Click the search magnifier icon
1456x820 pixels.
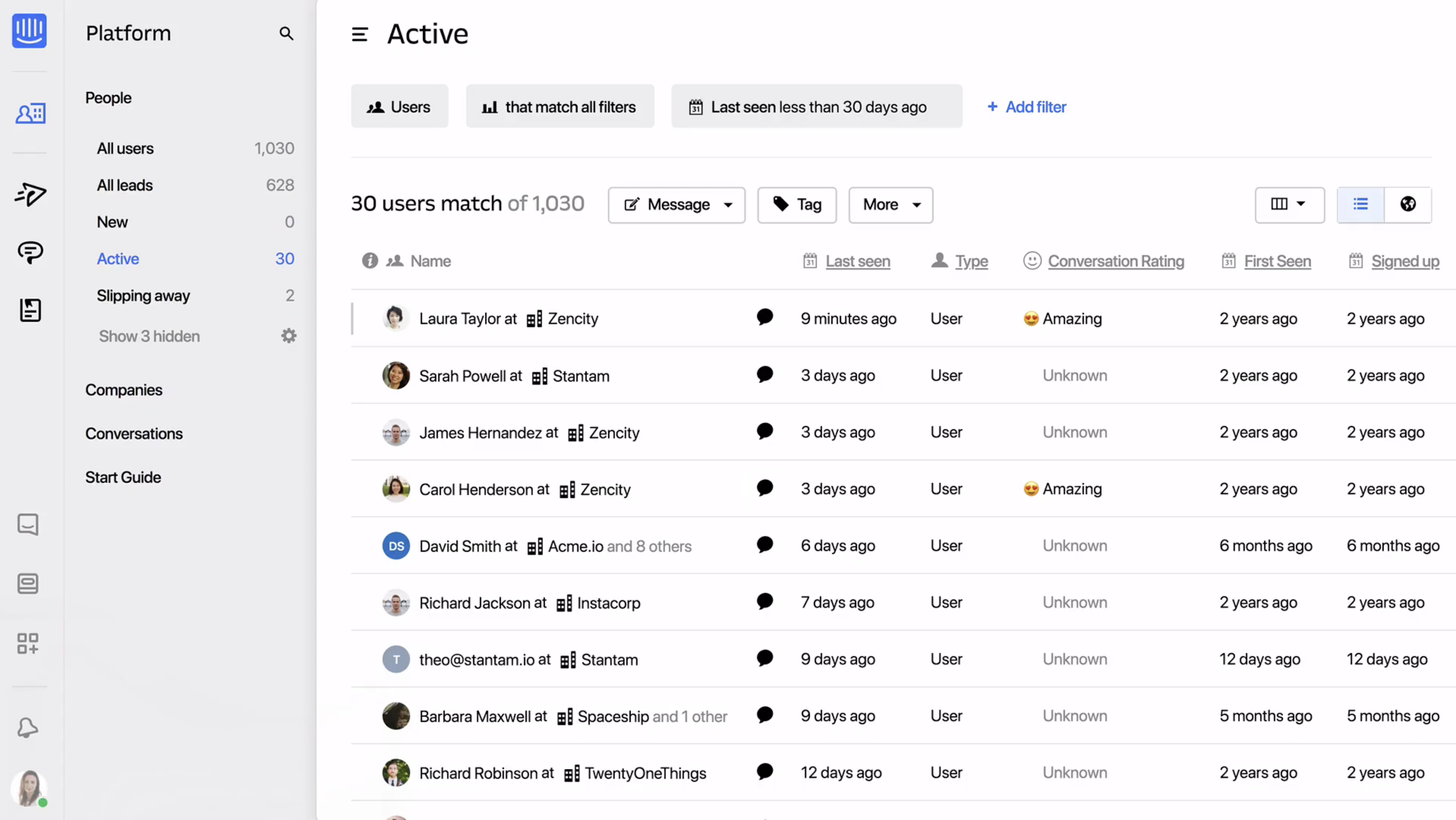click(x=286, y=34)
